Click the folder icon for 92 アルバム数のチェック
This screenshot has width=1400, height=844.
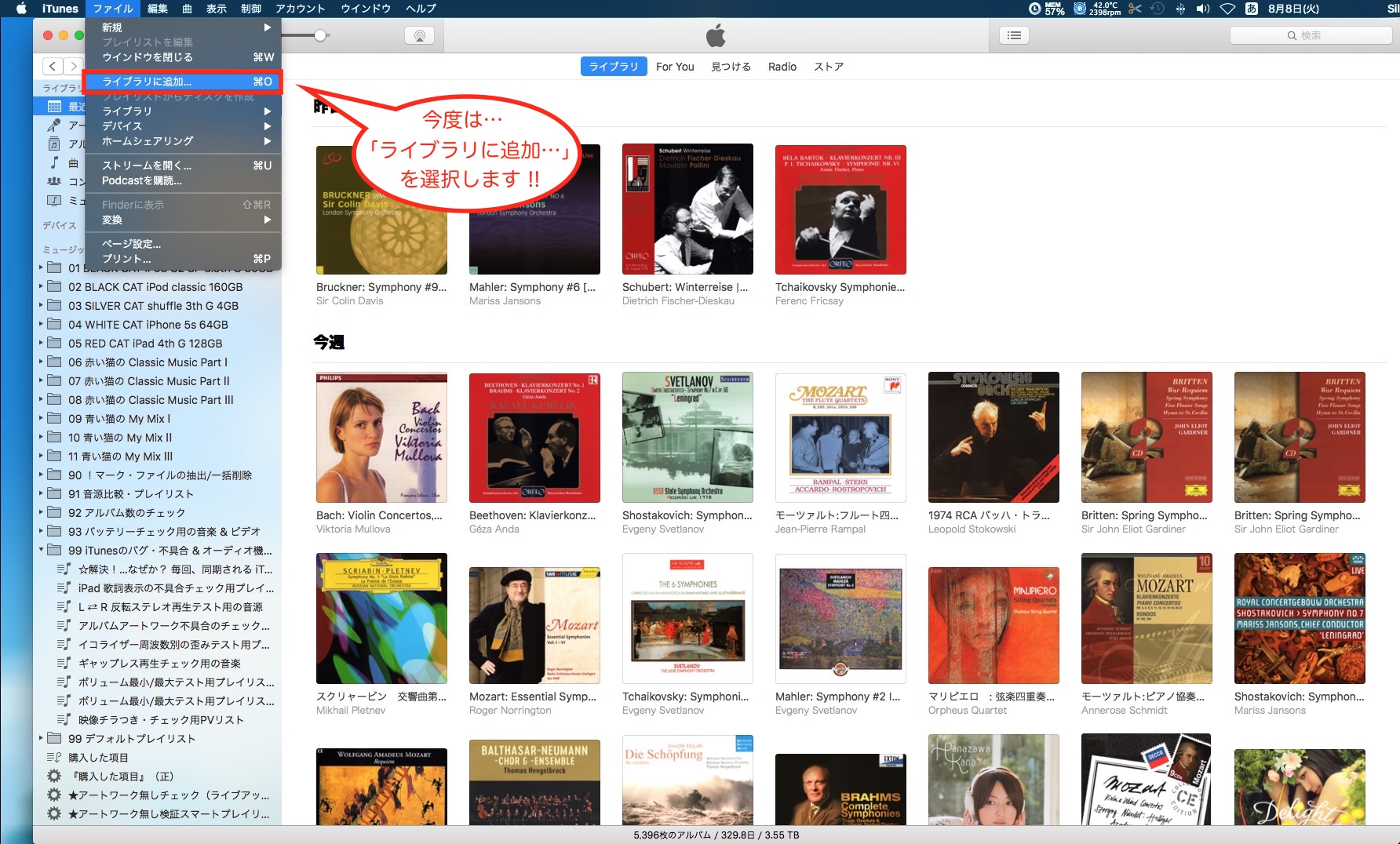[x=54, y=512]
